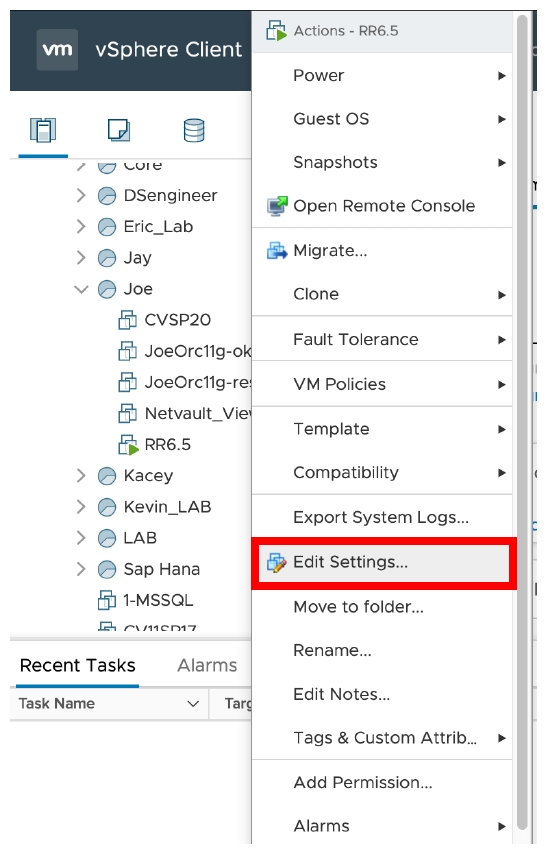The width and height of the screenshot is (548, 854).
Task: Click the Open Remote Console icon
Action: click(x=277, y=206)
